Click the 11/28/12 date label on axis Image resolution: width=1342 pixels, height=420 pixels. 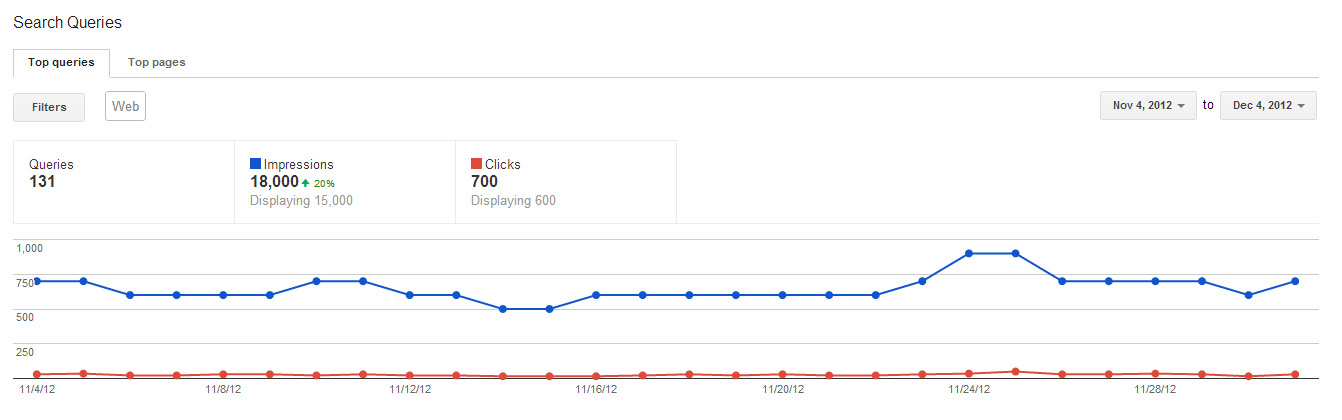(x=1155, y=389)
